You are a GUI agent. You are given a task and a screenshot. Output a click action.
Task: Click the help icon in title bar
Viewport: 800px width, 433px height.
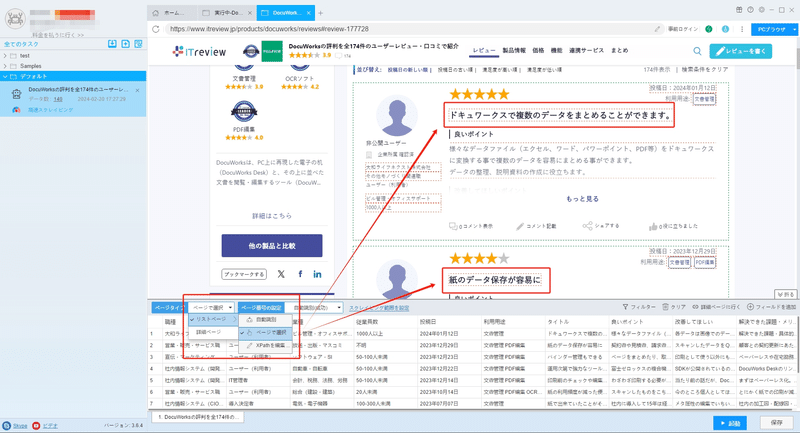tap(751, 10)
